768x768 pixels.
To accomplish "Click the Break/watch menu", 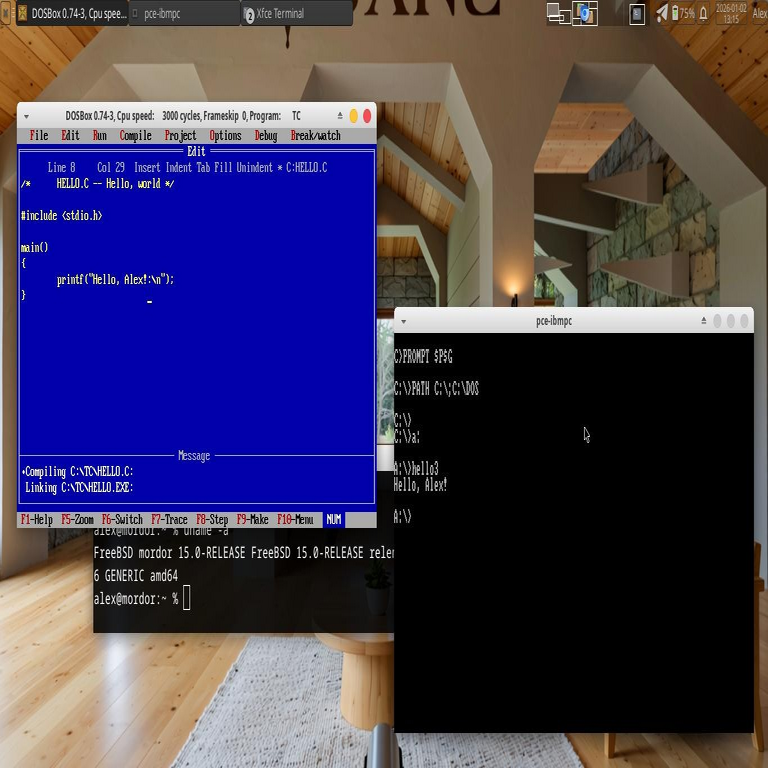I will 315,136.
